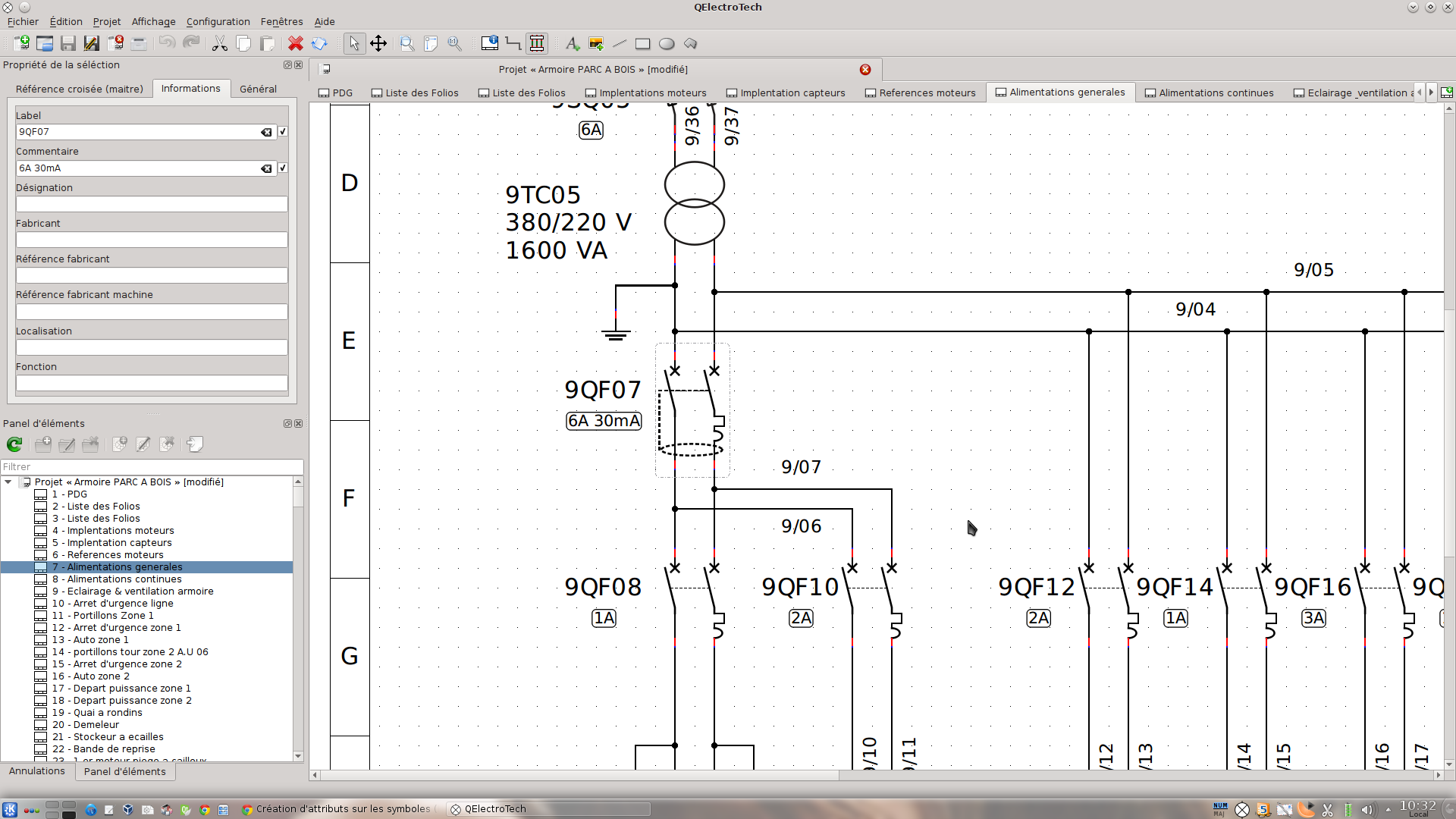Viewport: 1456px width, 819px height.
Task: Click the Print icon
Action: click(139, 43)
